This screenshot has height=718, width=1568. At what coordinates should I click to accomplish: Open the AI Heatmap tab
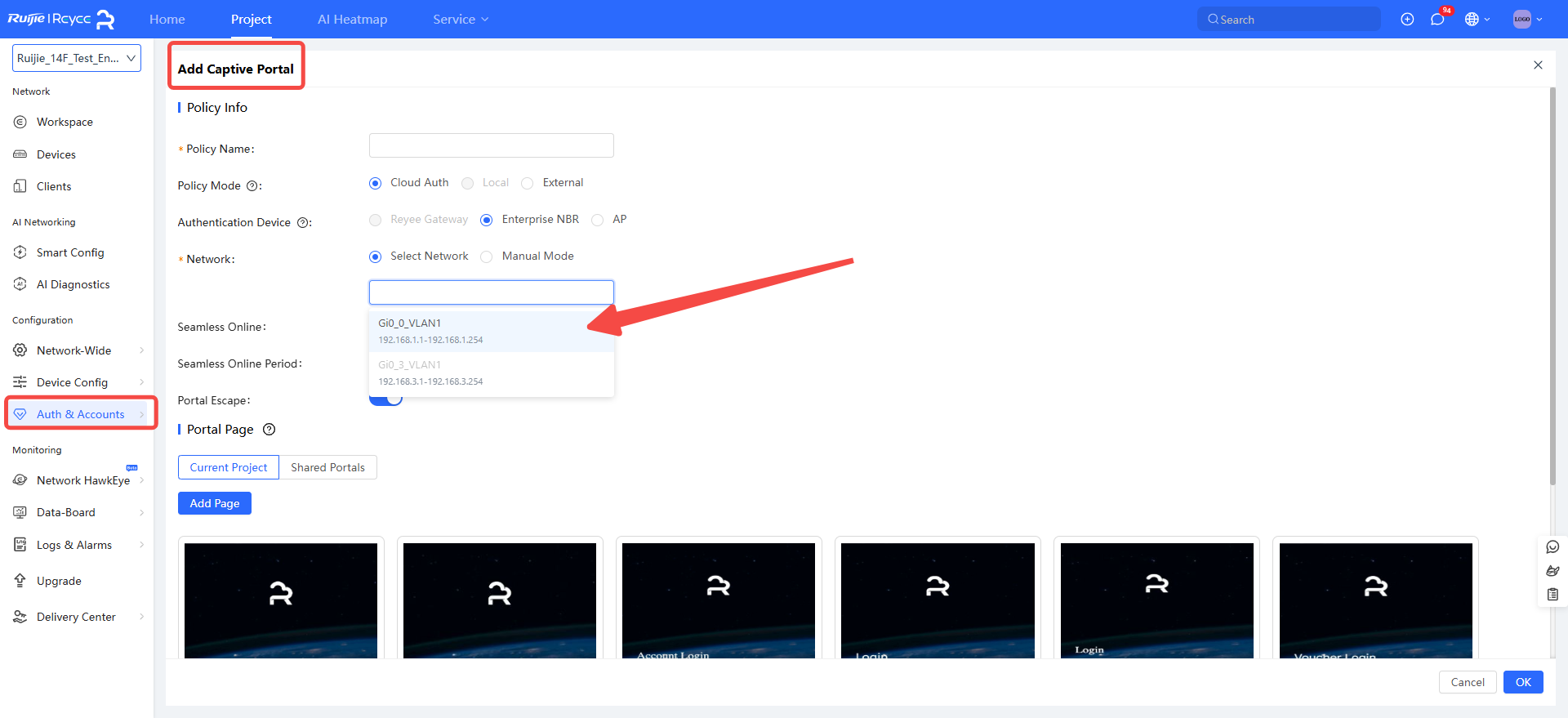[x=353, y=20]
